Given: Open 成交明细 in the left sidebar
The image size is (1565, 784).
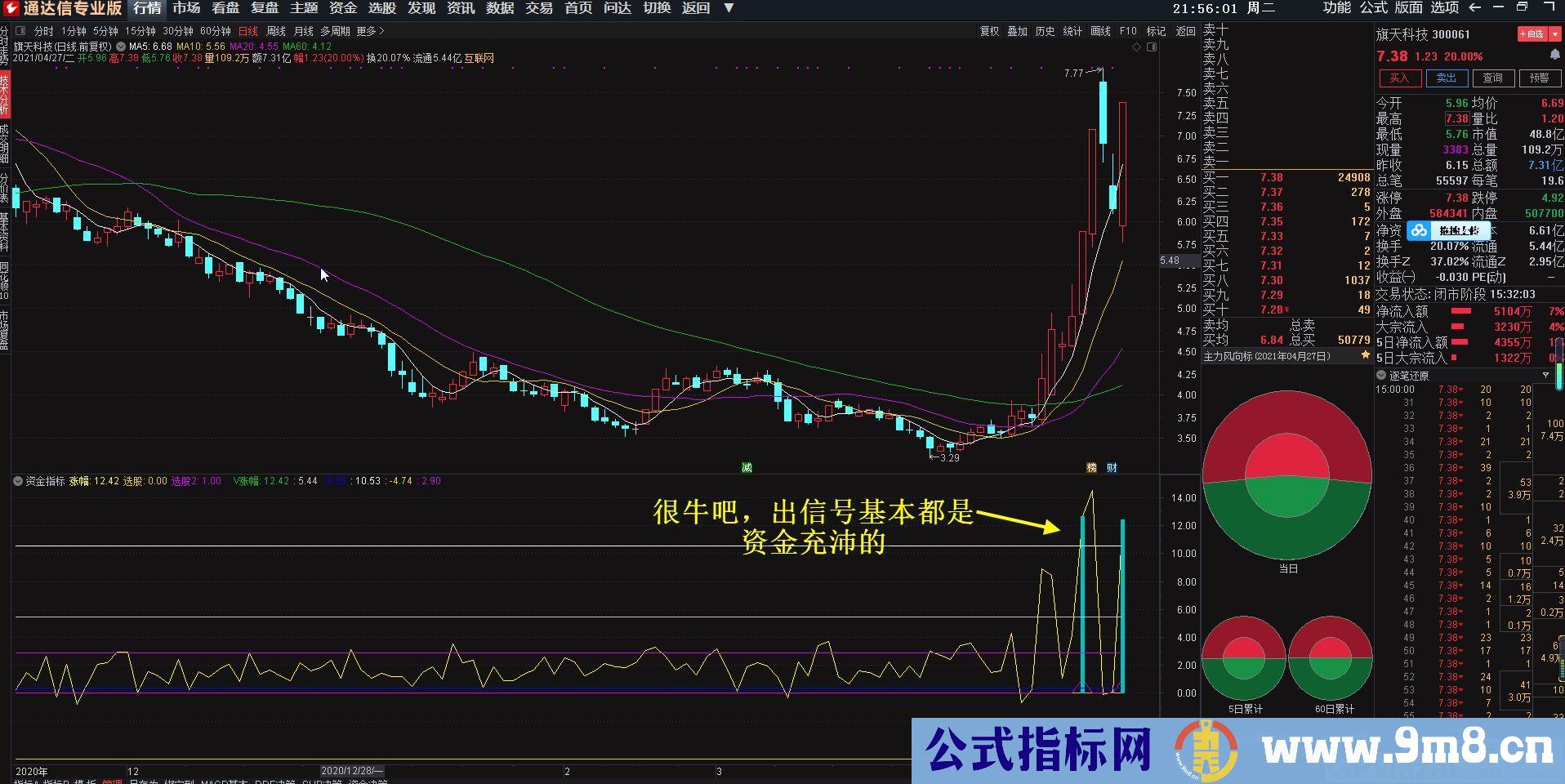Looking at the screenshot, I should (x=4, y=144).
